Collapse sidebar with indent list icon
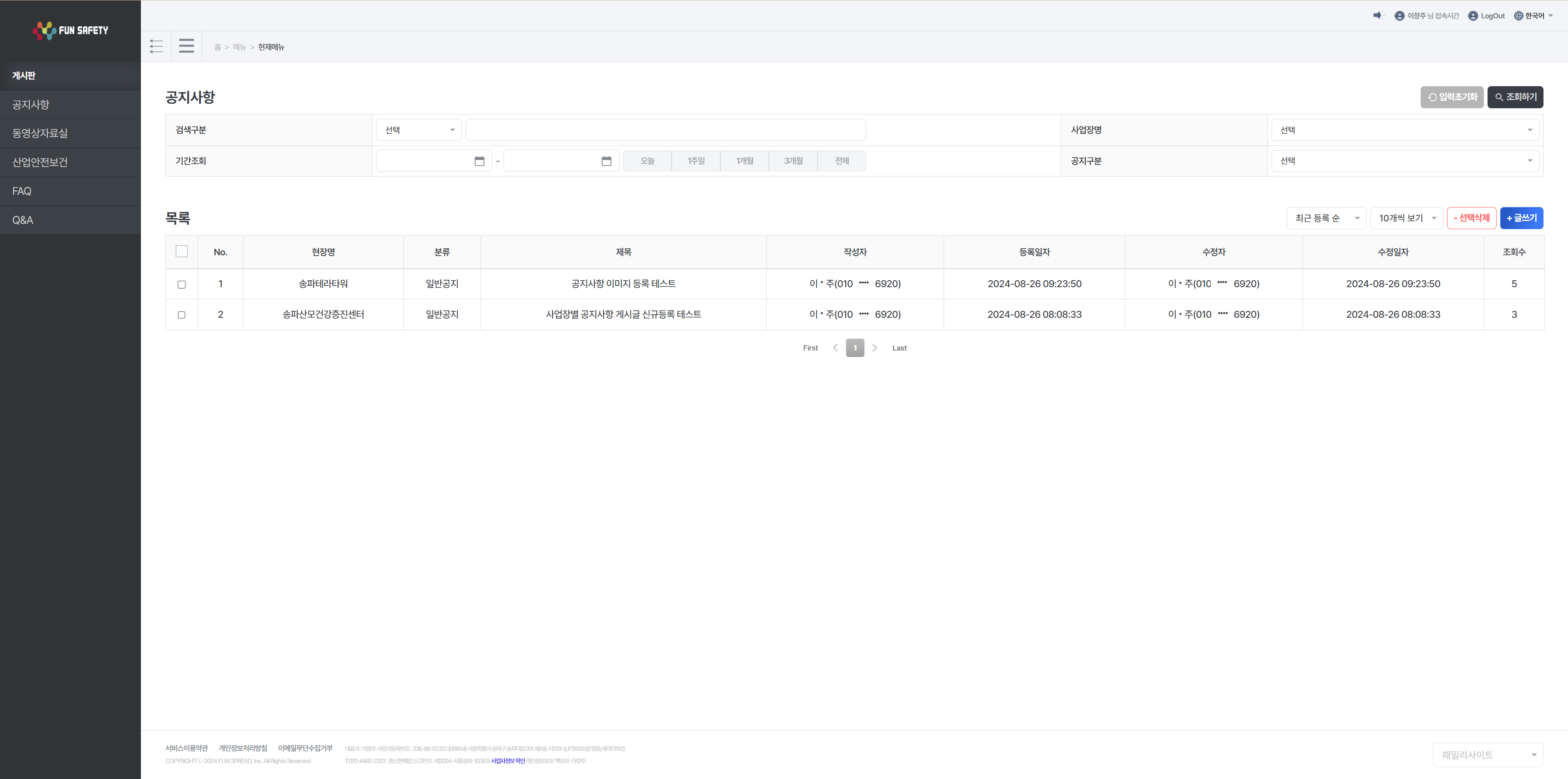The height and width of the screenshot is (779, 1568). [156, 46]
